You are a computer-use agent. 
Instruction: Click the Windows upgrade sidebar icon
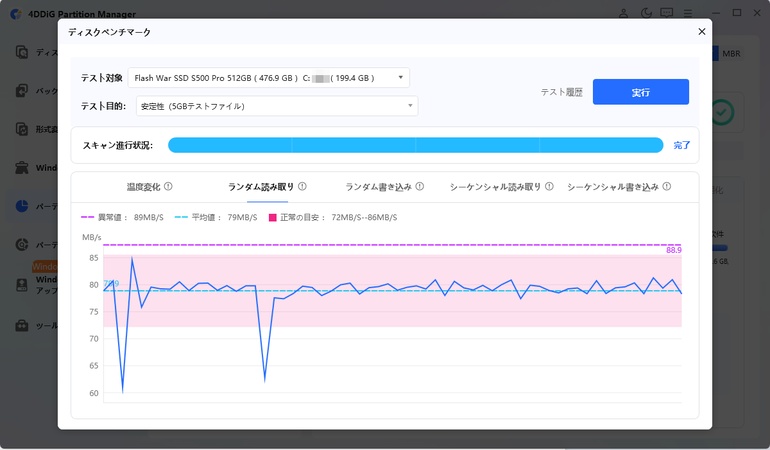point(22,285)
